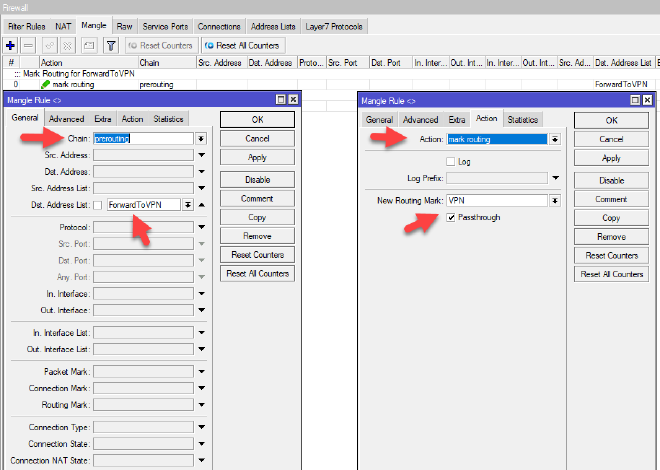Toggle Dst. Address List negate checkbox
The height and width of the screenshot is (470, 660).
[x=98, y=205]
